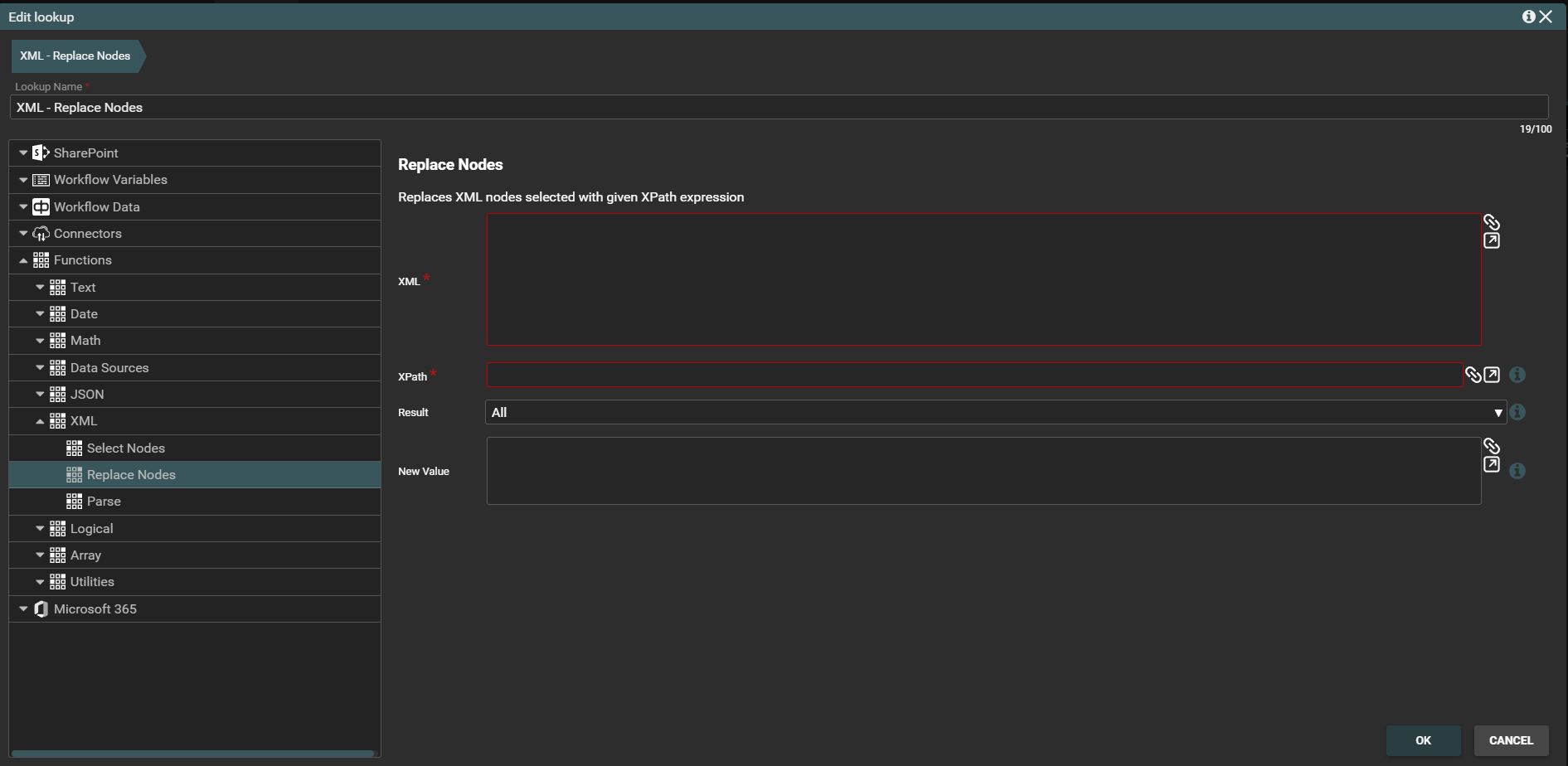The image size is (1568, 766).
Task: Open the Result dropdown showing All
Action: click(995, 412)
